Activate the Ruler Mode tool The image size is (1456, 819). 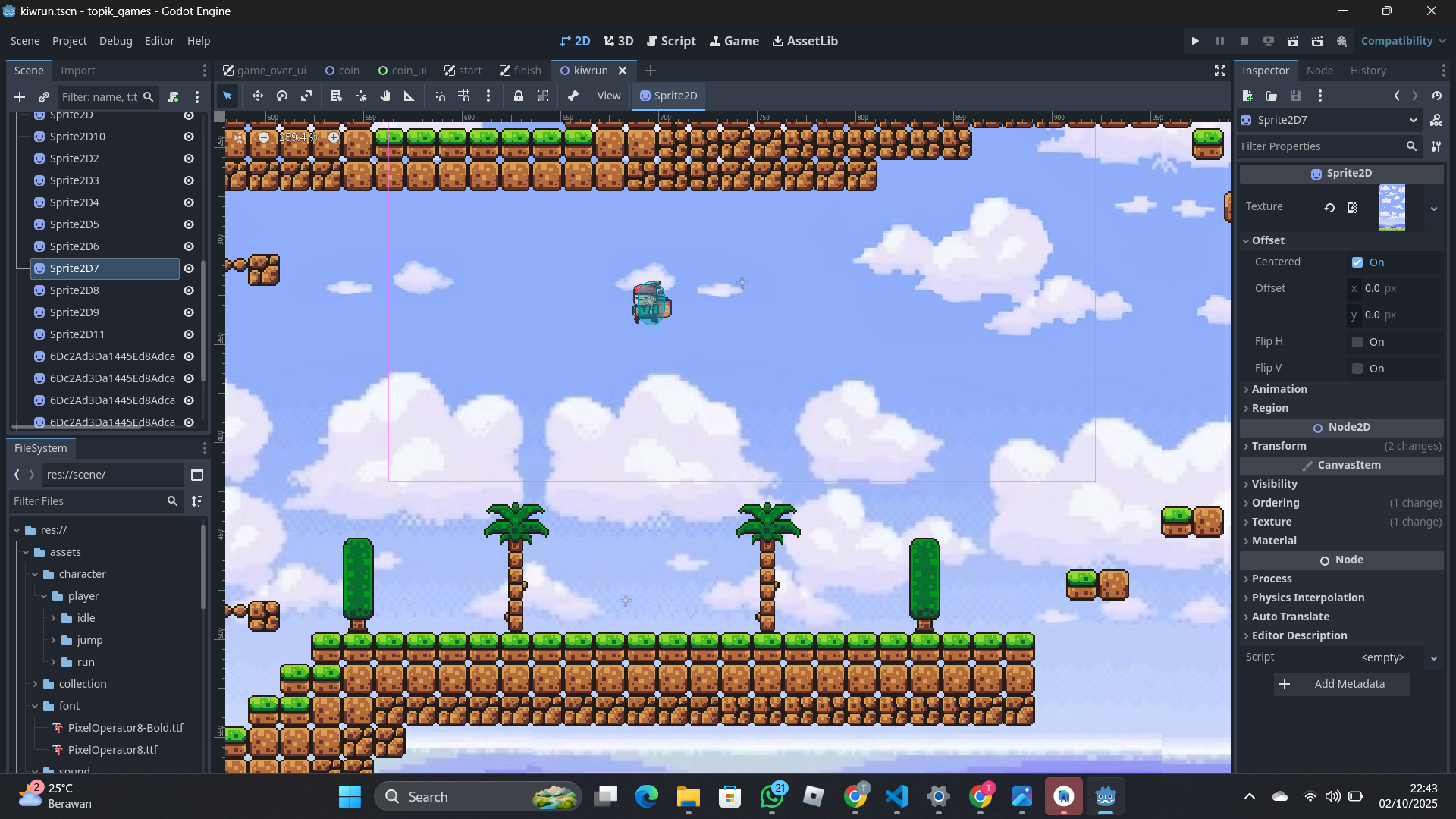tap(409, 96)
